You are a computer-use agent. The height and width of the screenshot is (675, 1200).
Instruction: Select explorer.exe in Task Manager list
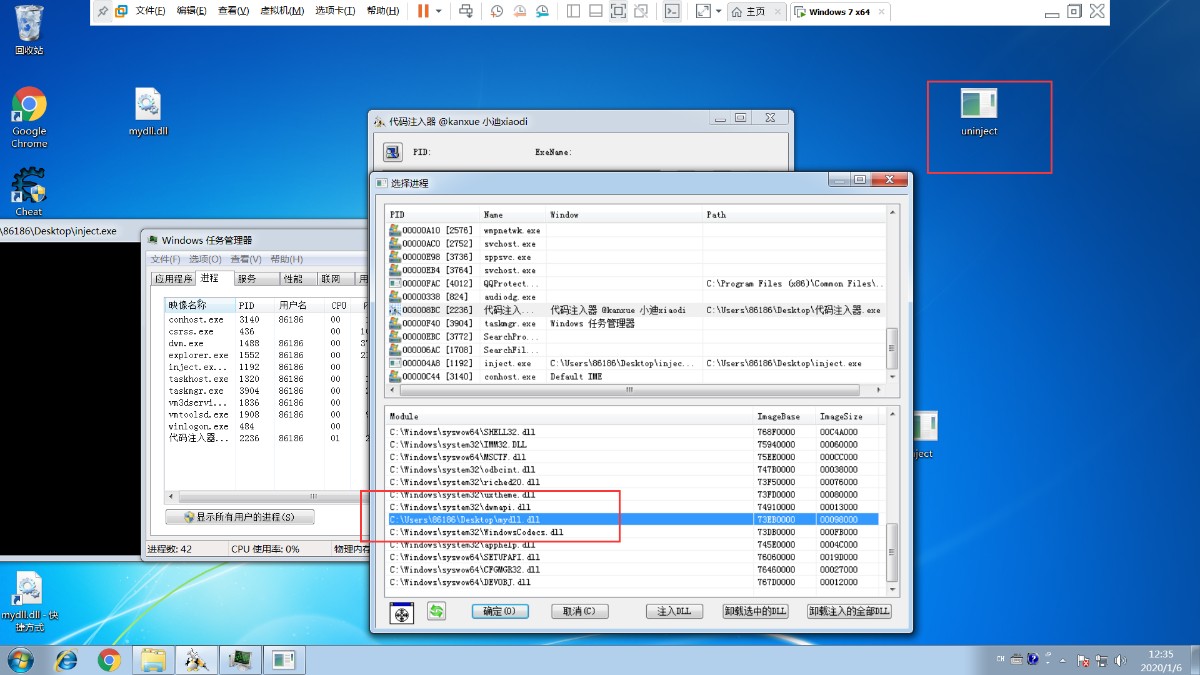[x=266, y=355]
